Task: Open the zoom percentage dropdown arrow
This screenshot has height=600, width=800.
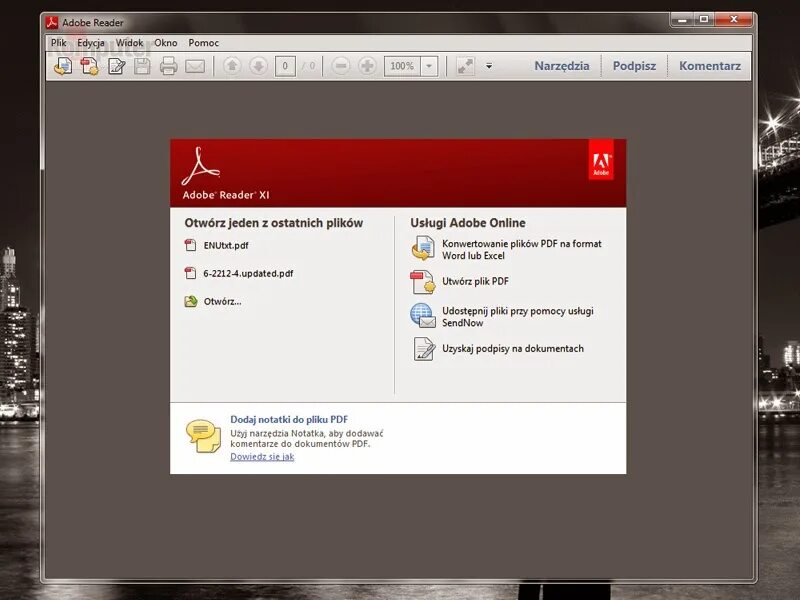Action: (x=429, y=66)
